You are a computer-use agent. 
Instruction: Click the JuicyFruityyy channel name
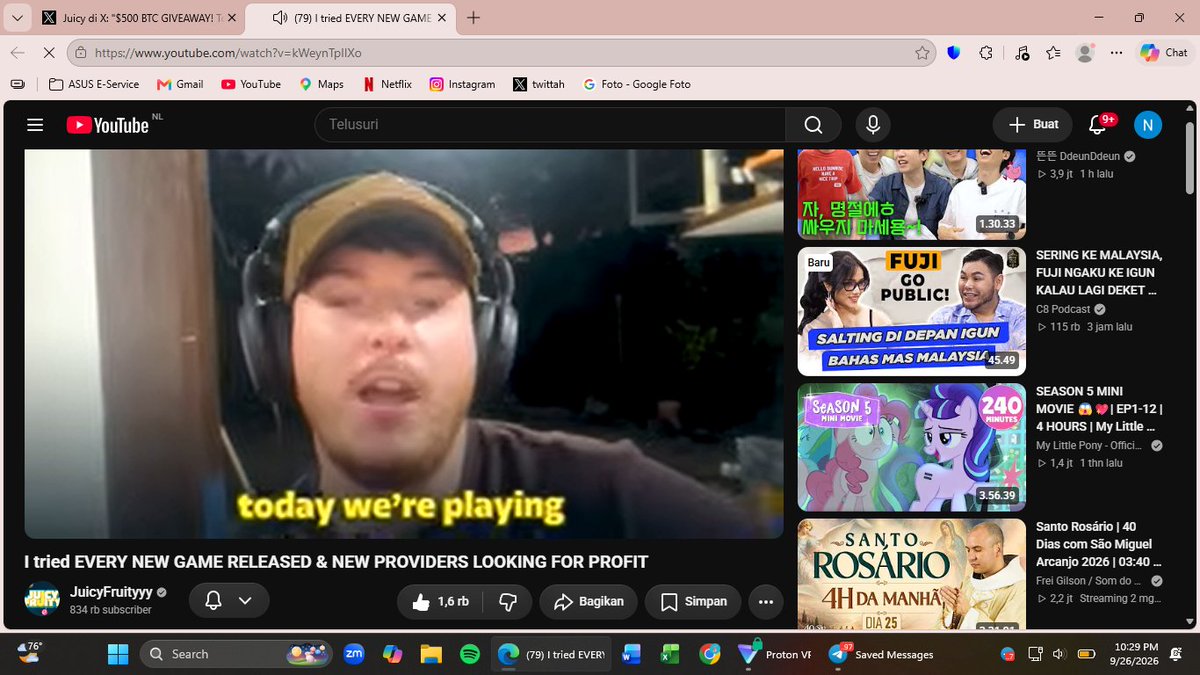109,592
